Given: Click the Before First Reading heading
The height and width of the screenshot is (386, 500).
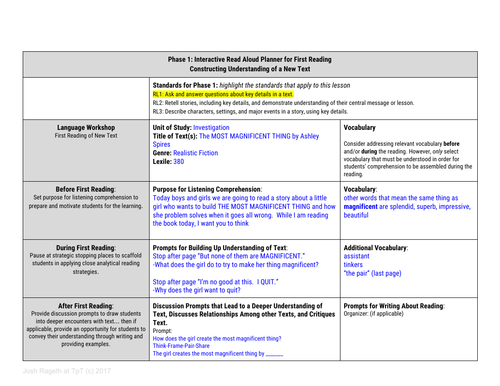Looking at the screenshot, I should tap(86, 189).
